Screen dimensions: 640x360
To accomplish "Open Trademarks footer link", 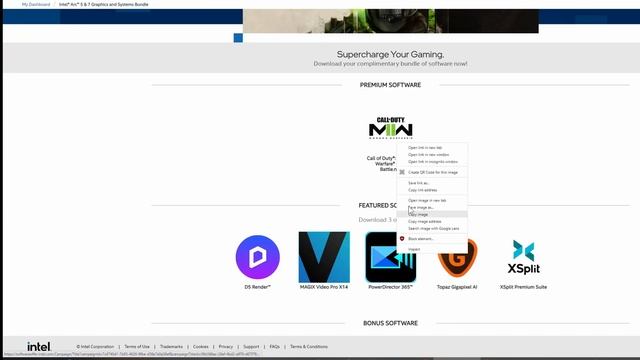I will click(171, 347).
